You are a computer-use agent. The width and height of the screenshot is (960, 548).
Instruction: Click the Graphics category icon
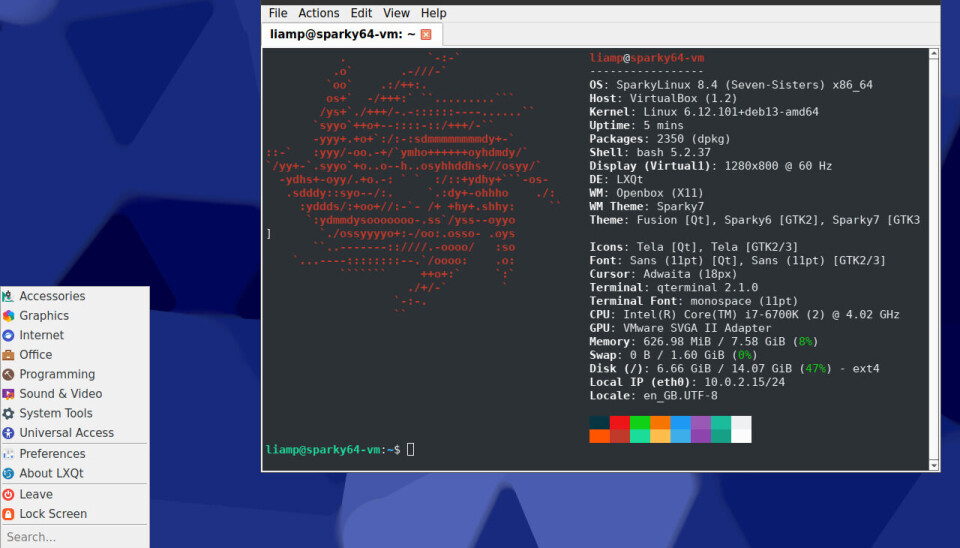pos(8,316)
